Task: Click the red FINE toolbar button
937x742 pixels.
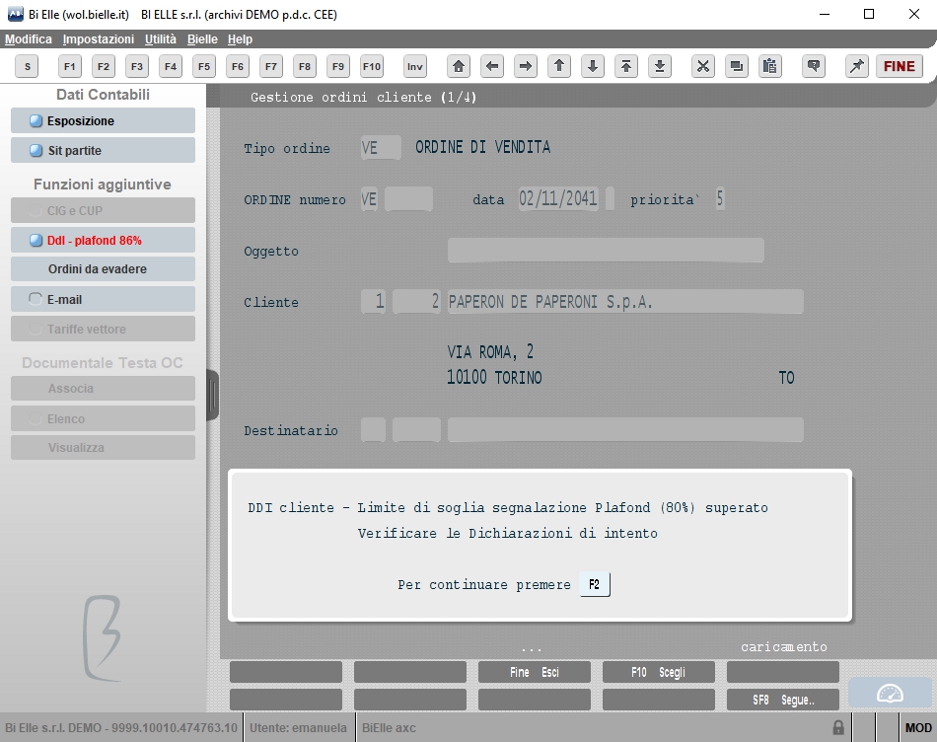Action: point(899,66)
